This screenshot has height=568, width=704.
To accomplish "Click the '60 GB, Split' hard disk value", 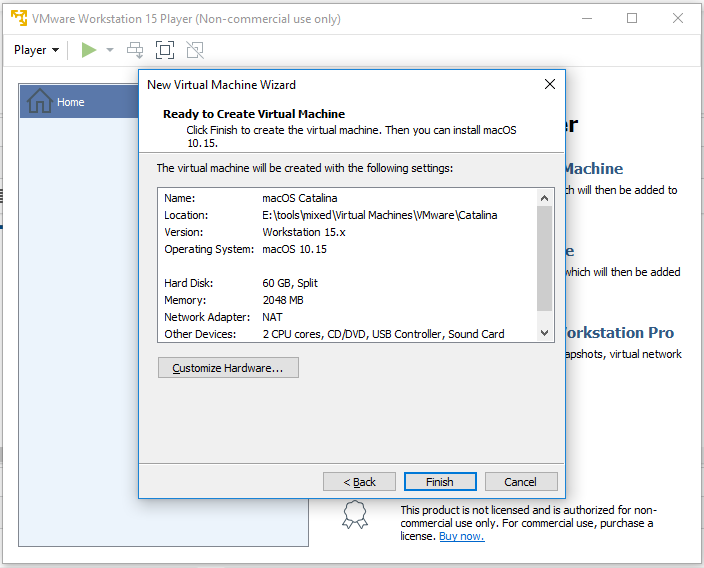I will point(290,283).
